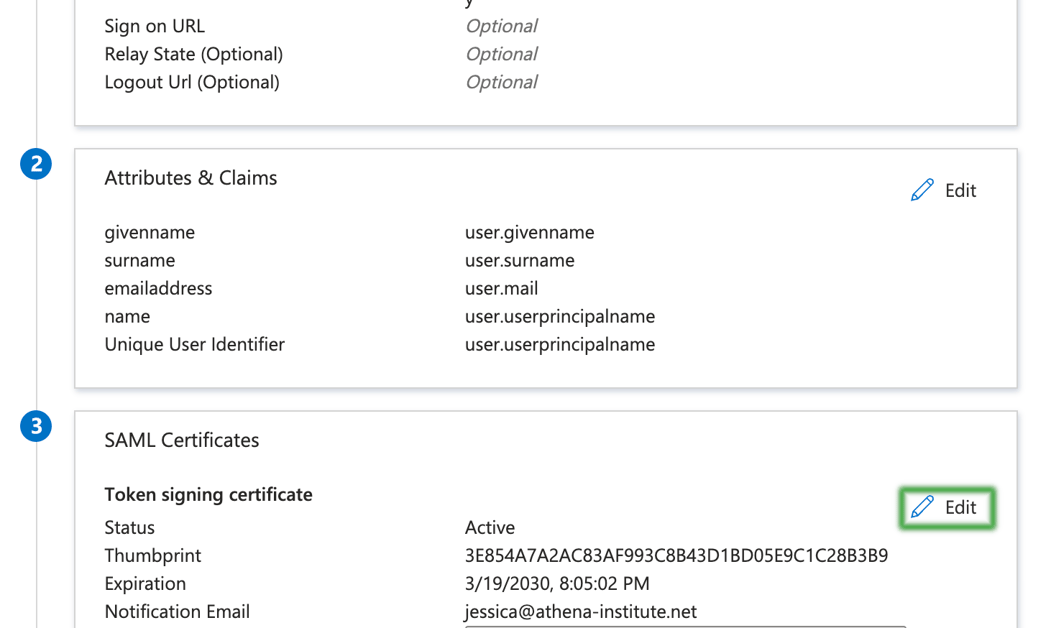Click the Token signing certificate subheading
The image size is (1051, 628).
[208, 494]
